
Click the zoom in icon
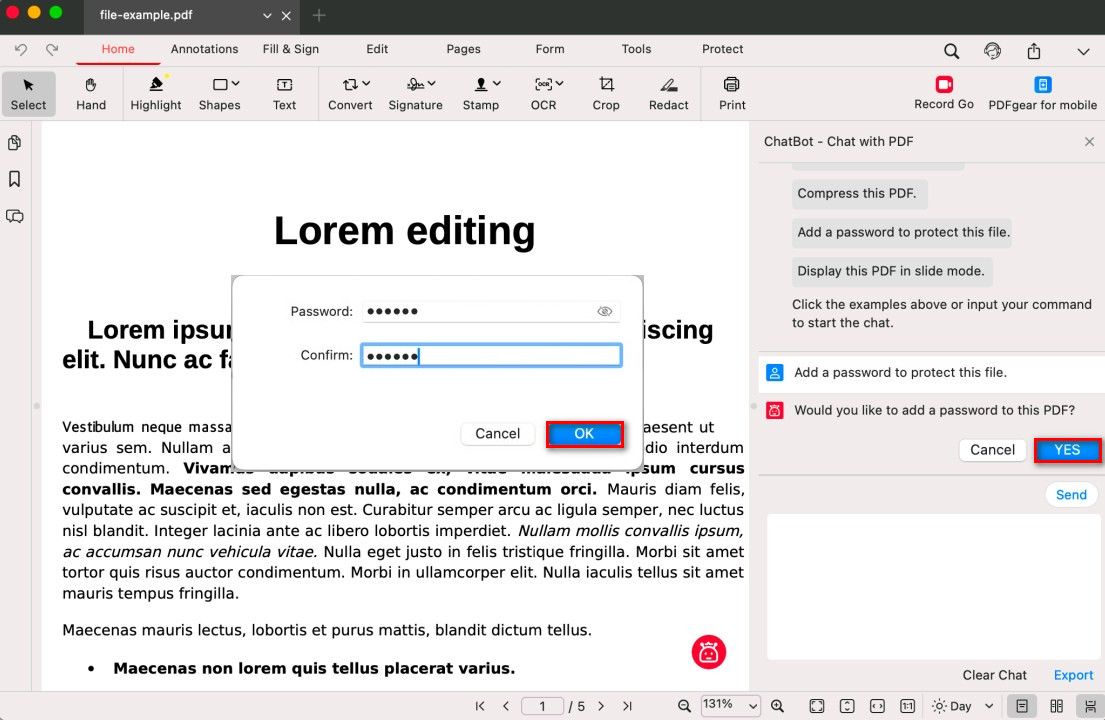coord(777,706)
